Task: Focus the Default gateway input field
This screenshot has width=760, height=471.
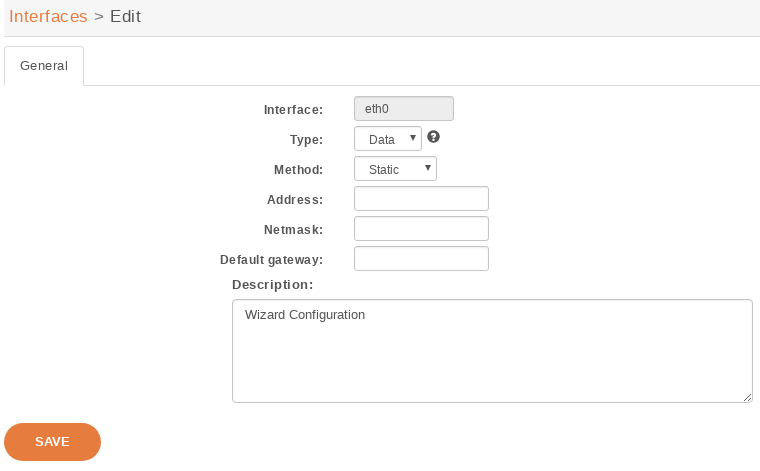Action: (421, 259)
